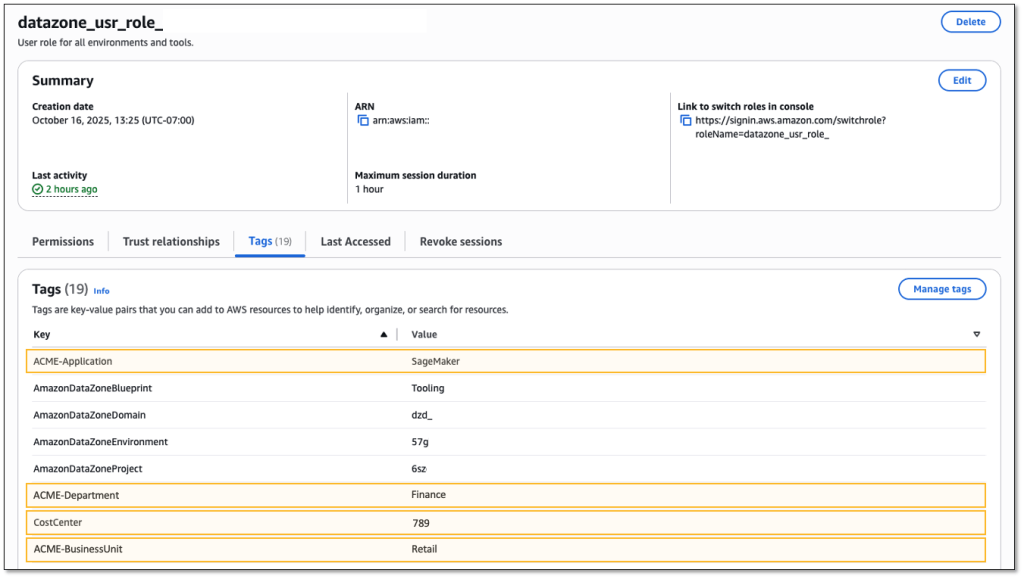Copy the switch role console link icon
The image size is (1024, 579).
pos(685,121)
